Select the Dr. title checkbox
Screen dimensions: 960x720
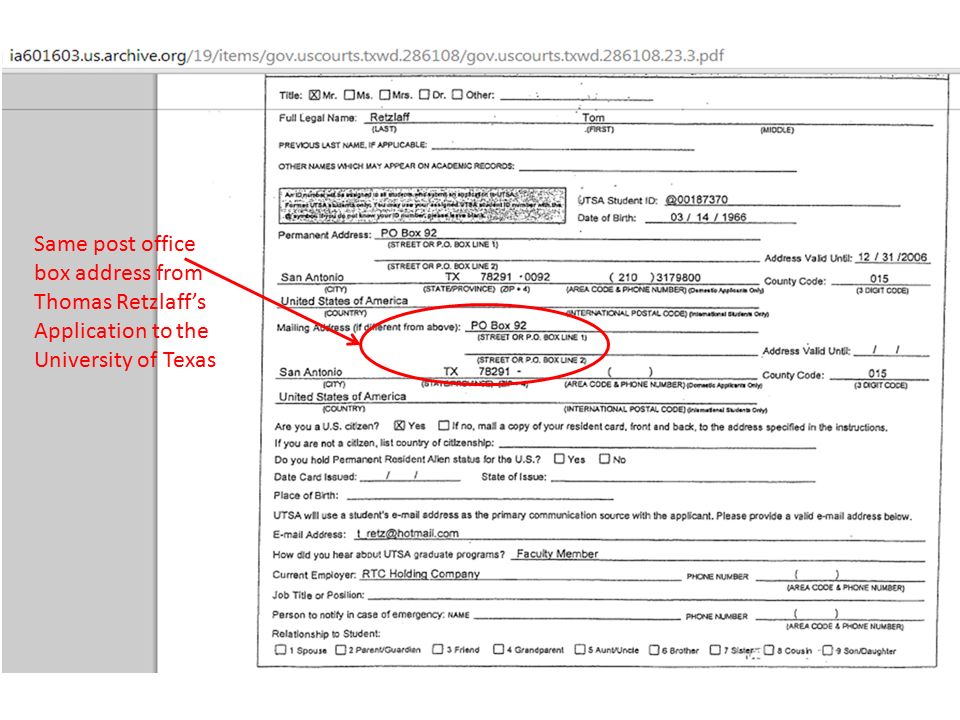point(424,96)
